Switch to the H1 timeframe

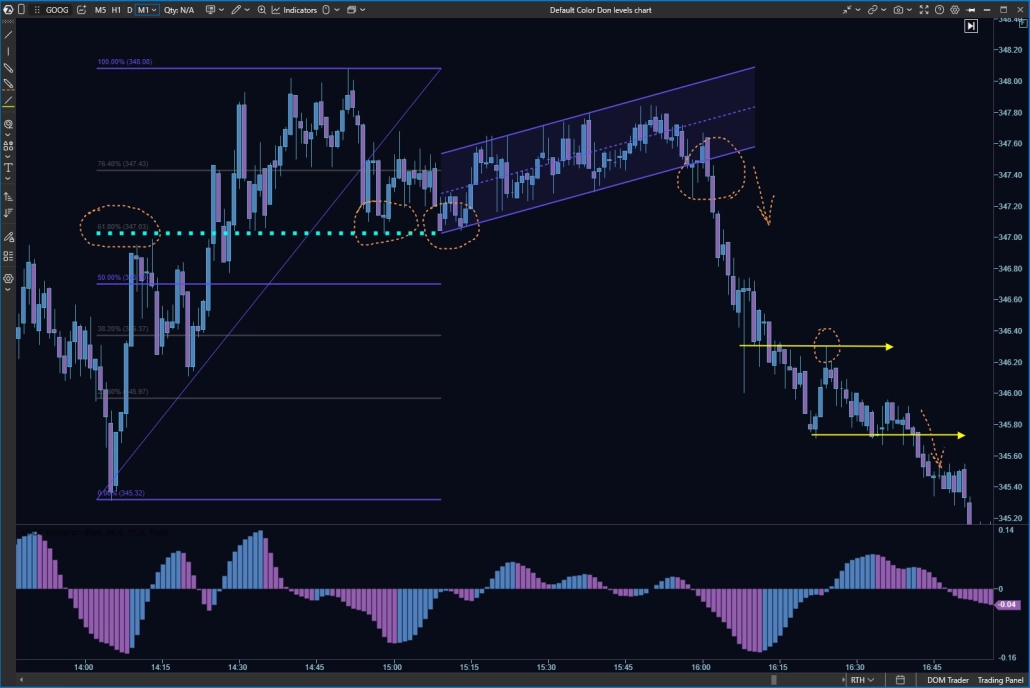pos(116,10)
